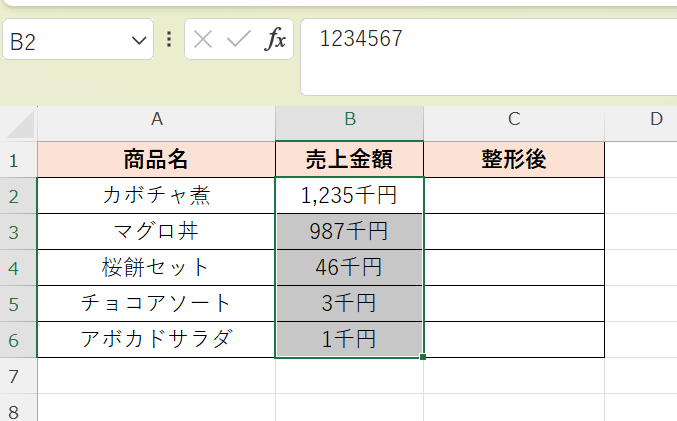Click the fill handle on selected range

[424, 357]
